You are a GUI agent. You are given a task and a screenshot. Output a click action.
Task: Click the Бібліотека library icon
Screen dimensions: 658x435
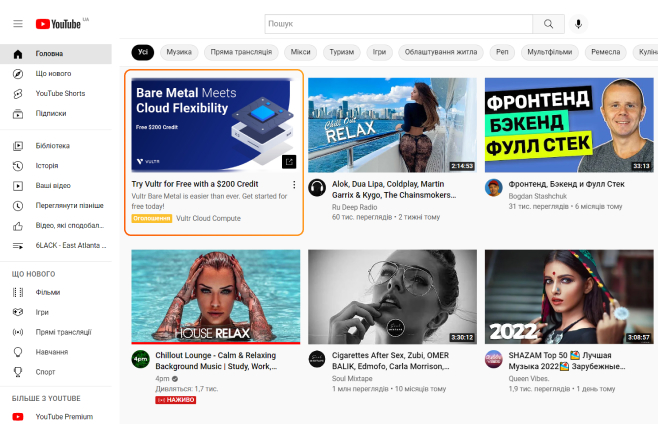click(18, 146)
